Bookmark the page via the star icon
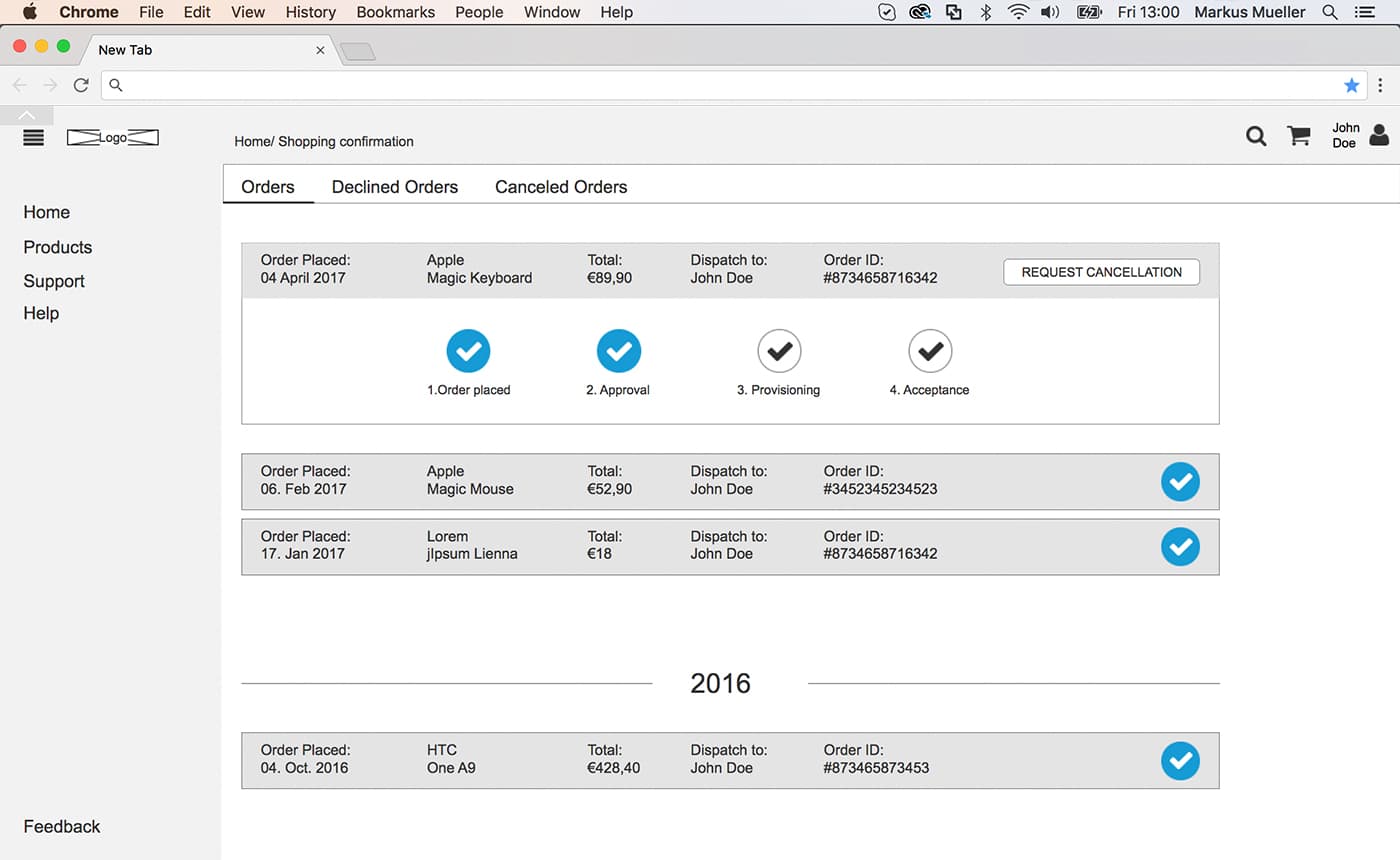This screenshot has height=860, width=1400. (1352, 85)
